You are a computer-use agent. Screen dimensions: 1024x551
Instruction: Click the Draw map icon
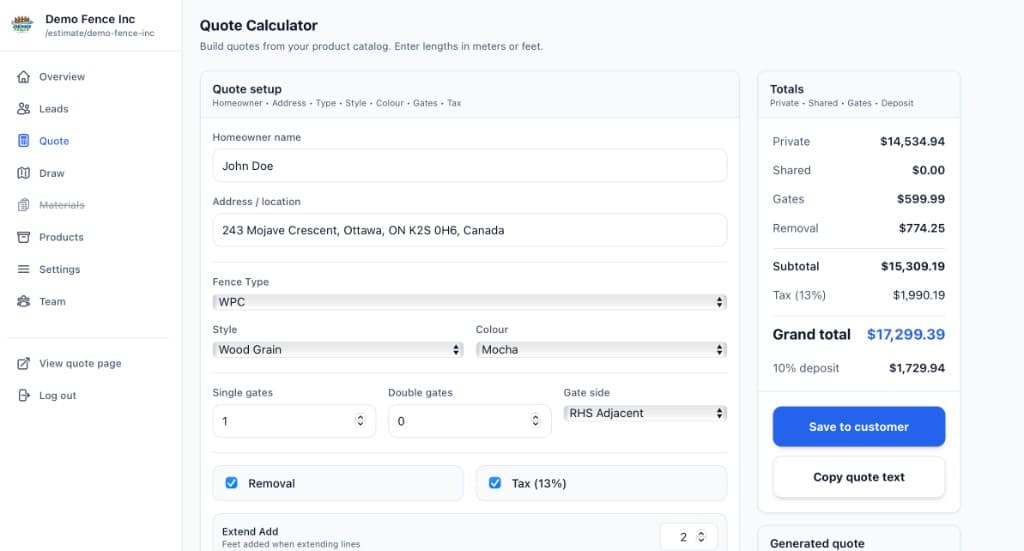click(x=24, y=173)
